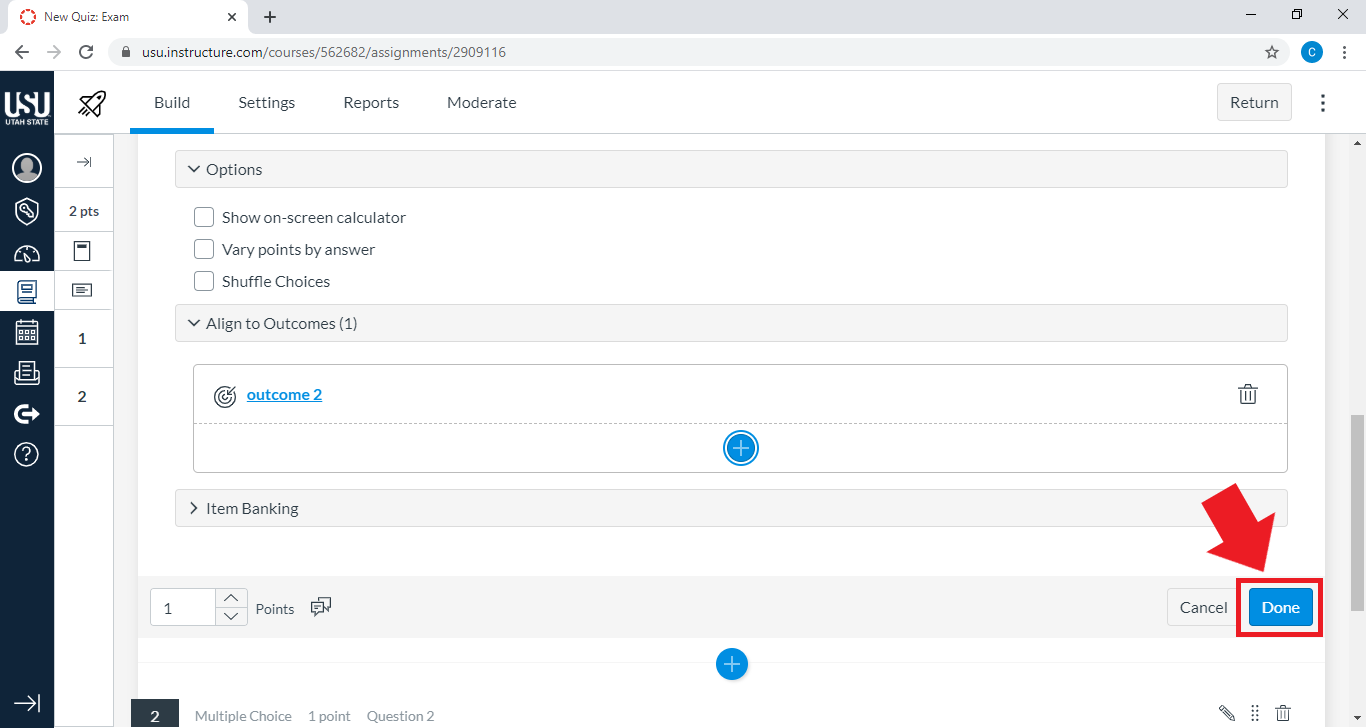Turn on Shuffle Choices
The image size is (1366, 728).
pyautogui.click(x=204, y=280)
